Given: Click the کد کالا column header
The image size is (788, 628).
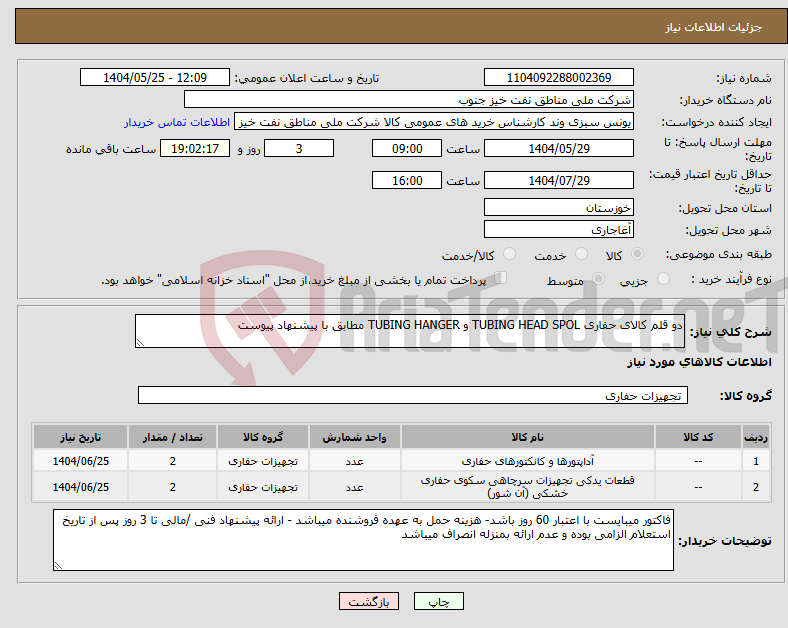Looking at the screenshot, I should click(x=698, y=437).
